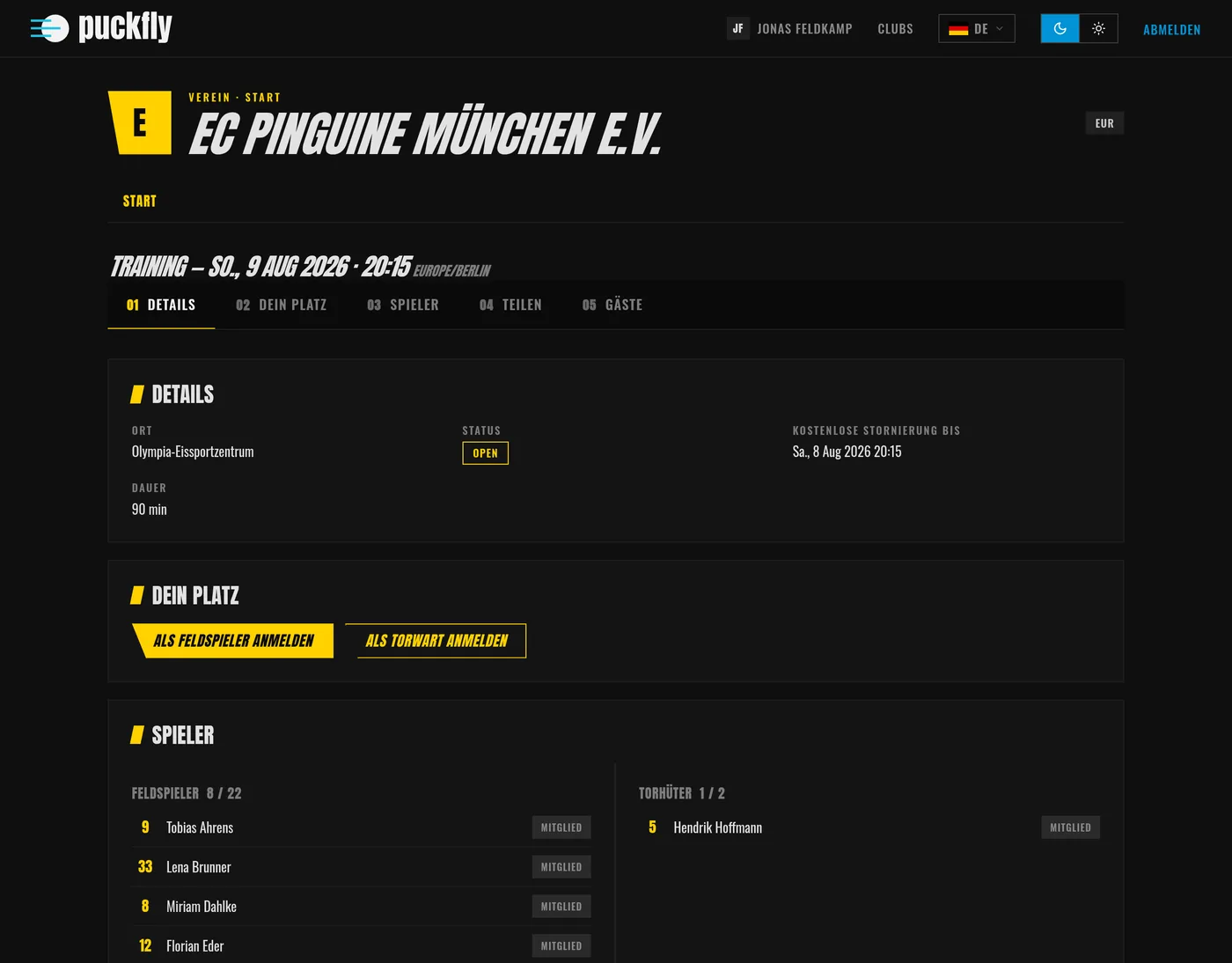
Task: Click the Europe/Berlin timezone label
Action: click(x=451, y=271)
